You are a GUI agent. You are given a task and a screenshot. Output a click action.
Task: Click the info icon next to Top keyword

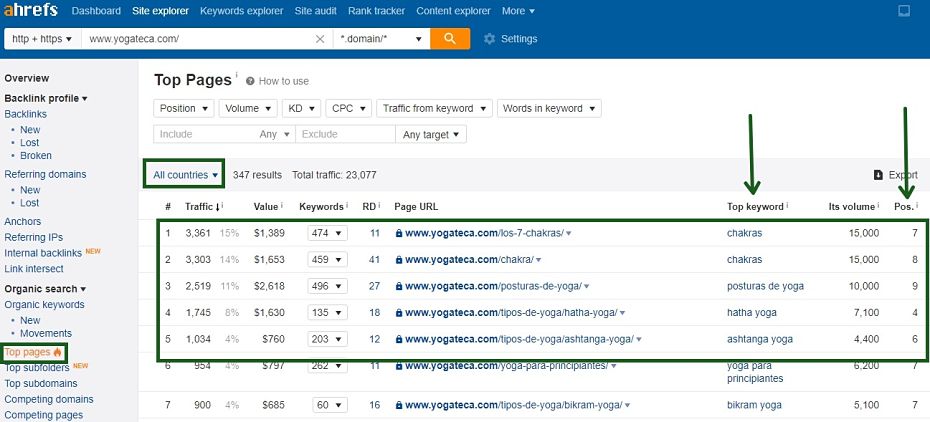(x=788, y=206)
